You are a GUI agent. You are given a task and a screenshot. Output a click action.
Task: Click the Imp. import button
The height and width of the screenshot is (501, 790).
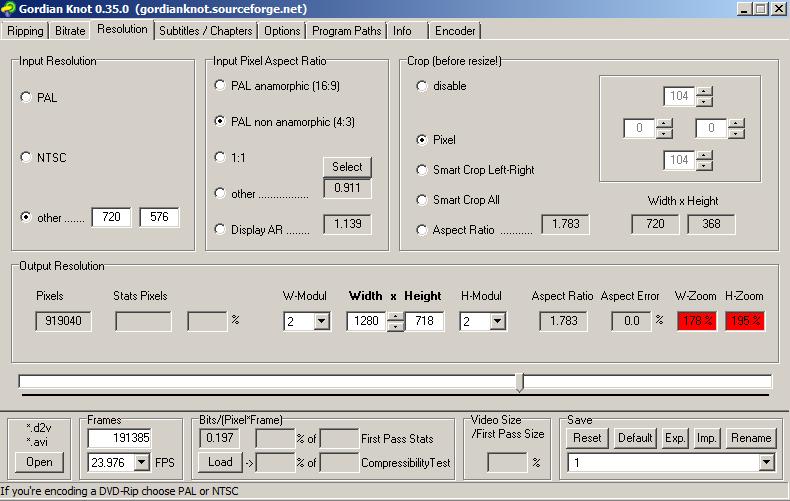coord(706,438)
